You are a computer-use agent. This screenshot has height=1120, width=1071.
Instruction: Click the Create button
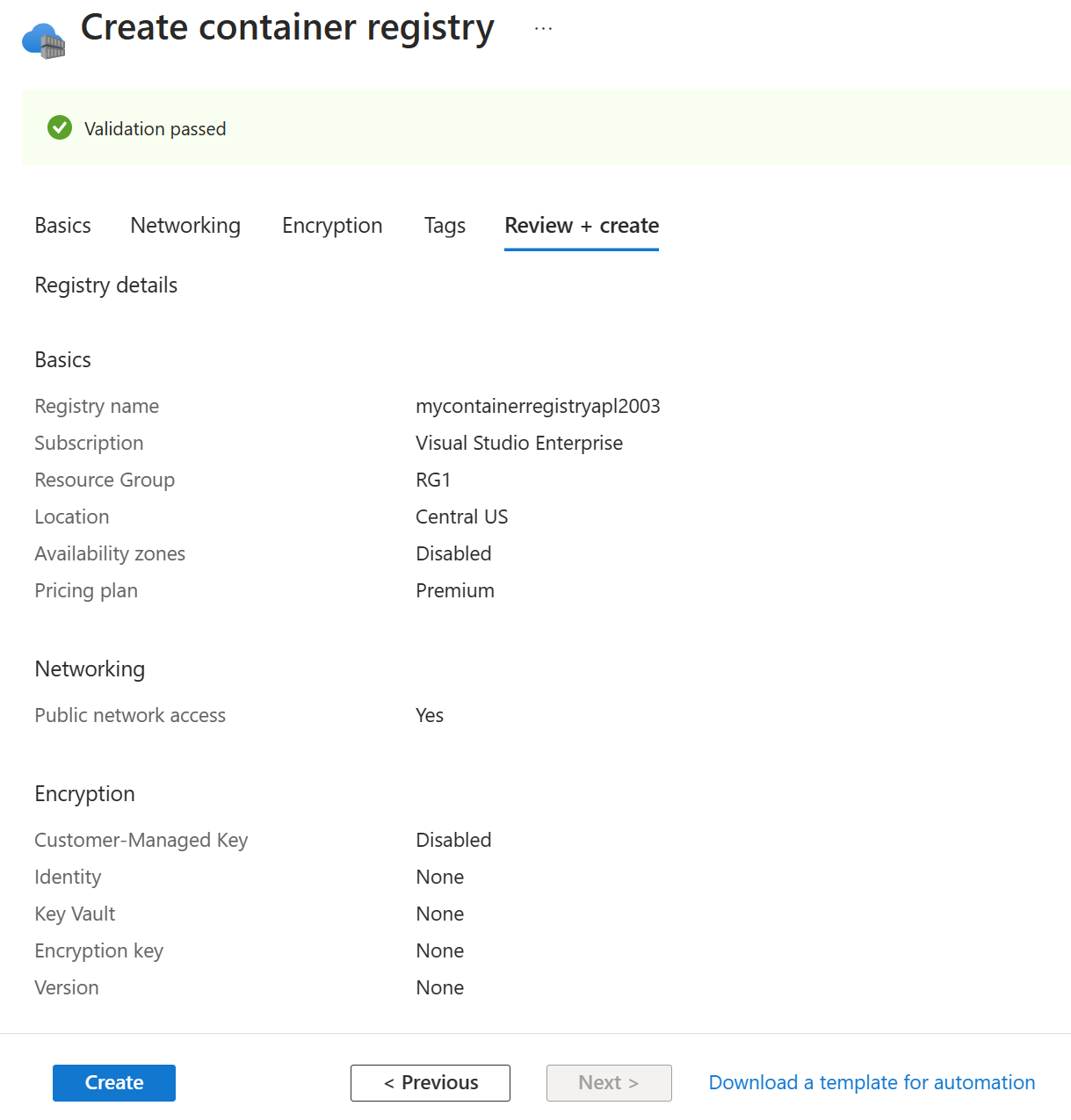[x=113, y=1082]
